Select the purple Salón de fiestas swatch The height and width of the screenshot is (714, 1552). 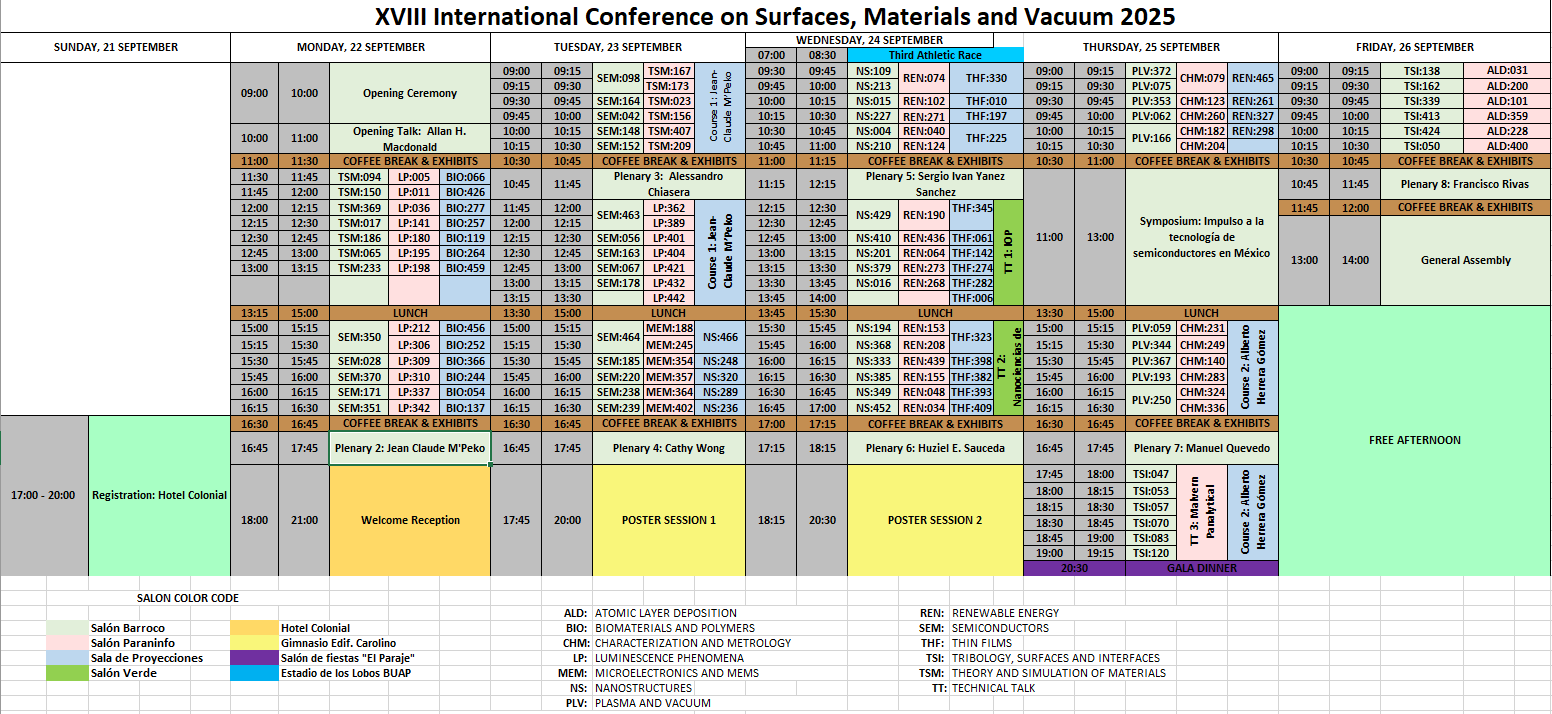[x=254, y=658]
